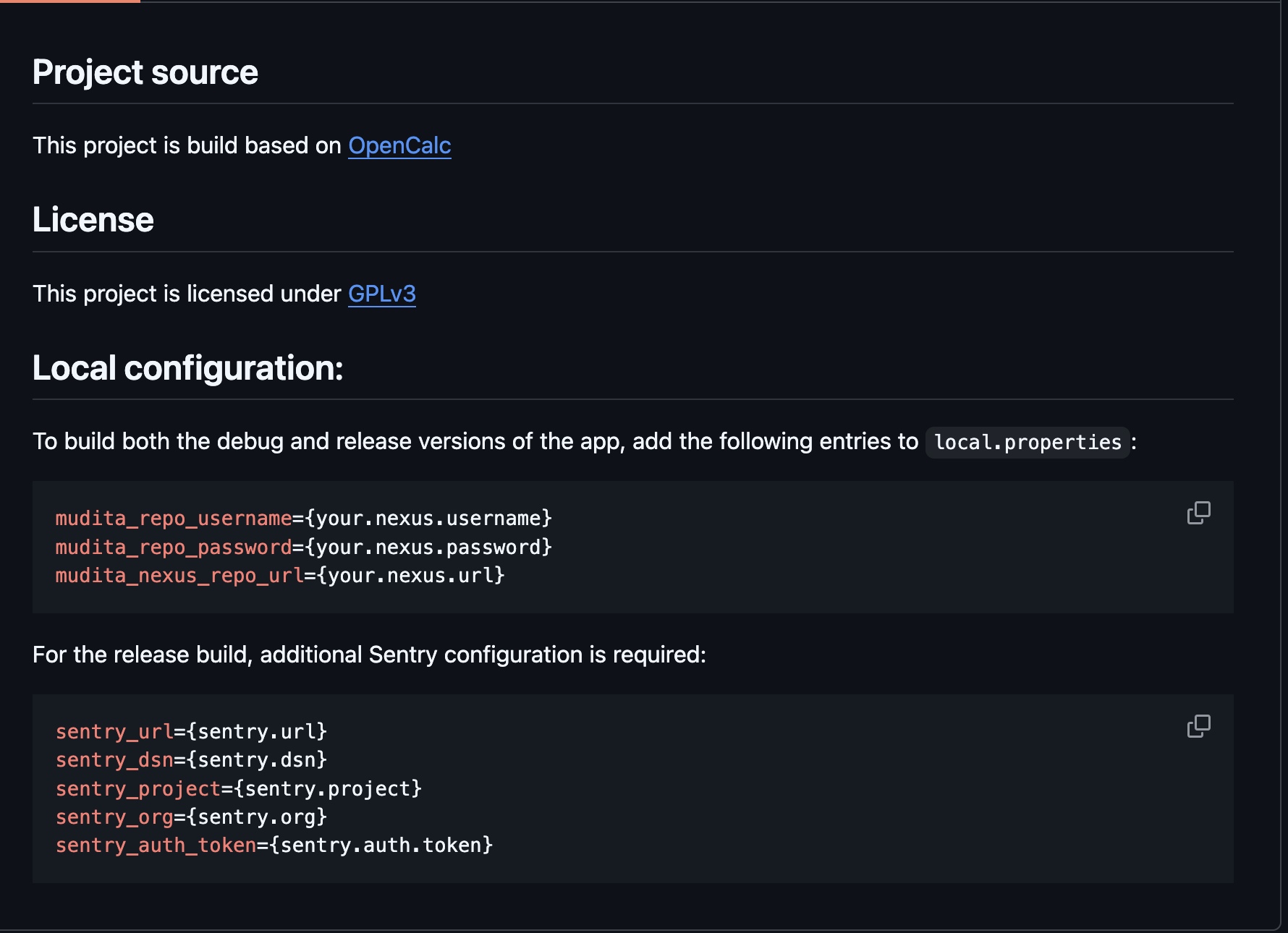Click the sentry_dsn line
Viewport: 1288px width, 933px height.
click(x=191, y=760)
